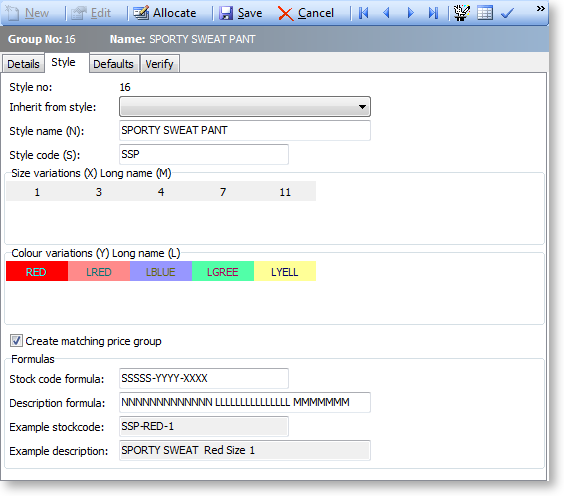Go to the first record arrow
Image resolution: width=564 pixels, height=496 pixels.
pos(364,13)
